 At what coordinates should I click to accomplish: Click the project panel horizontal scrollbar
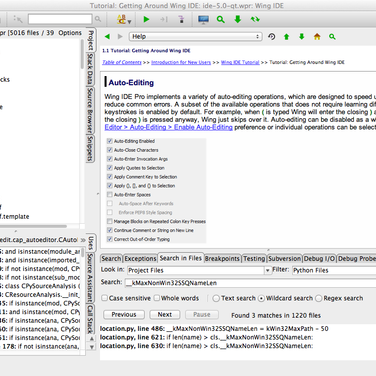(x=33, y=226)
